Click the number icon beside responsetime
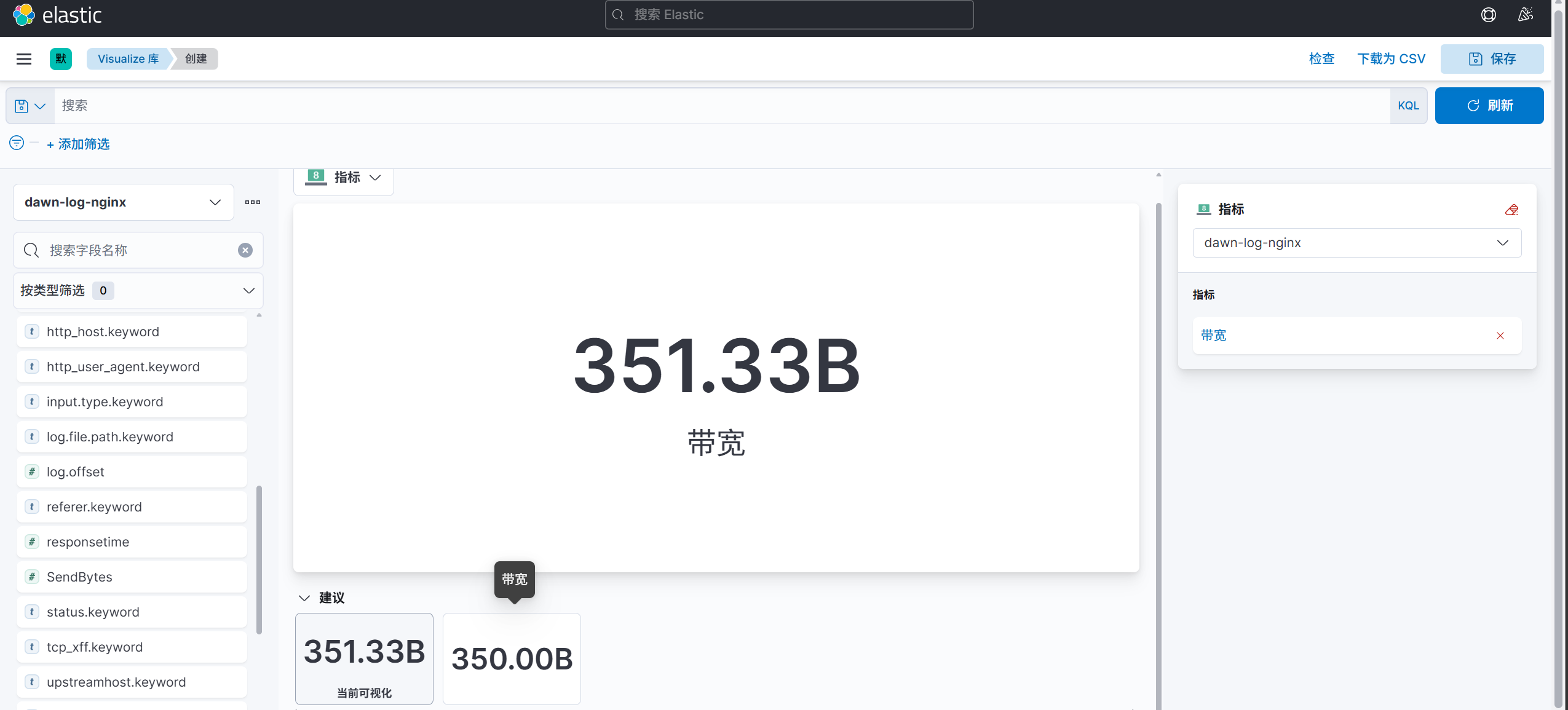The width and height of the screenshot is (1568, 710). [x=32, y=542]
